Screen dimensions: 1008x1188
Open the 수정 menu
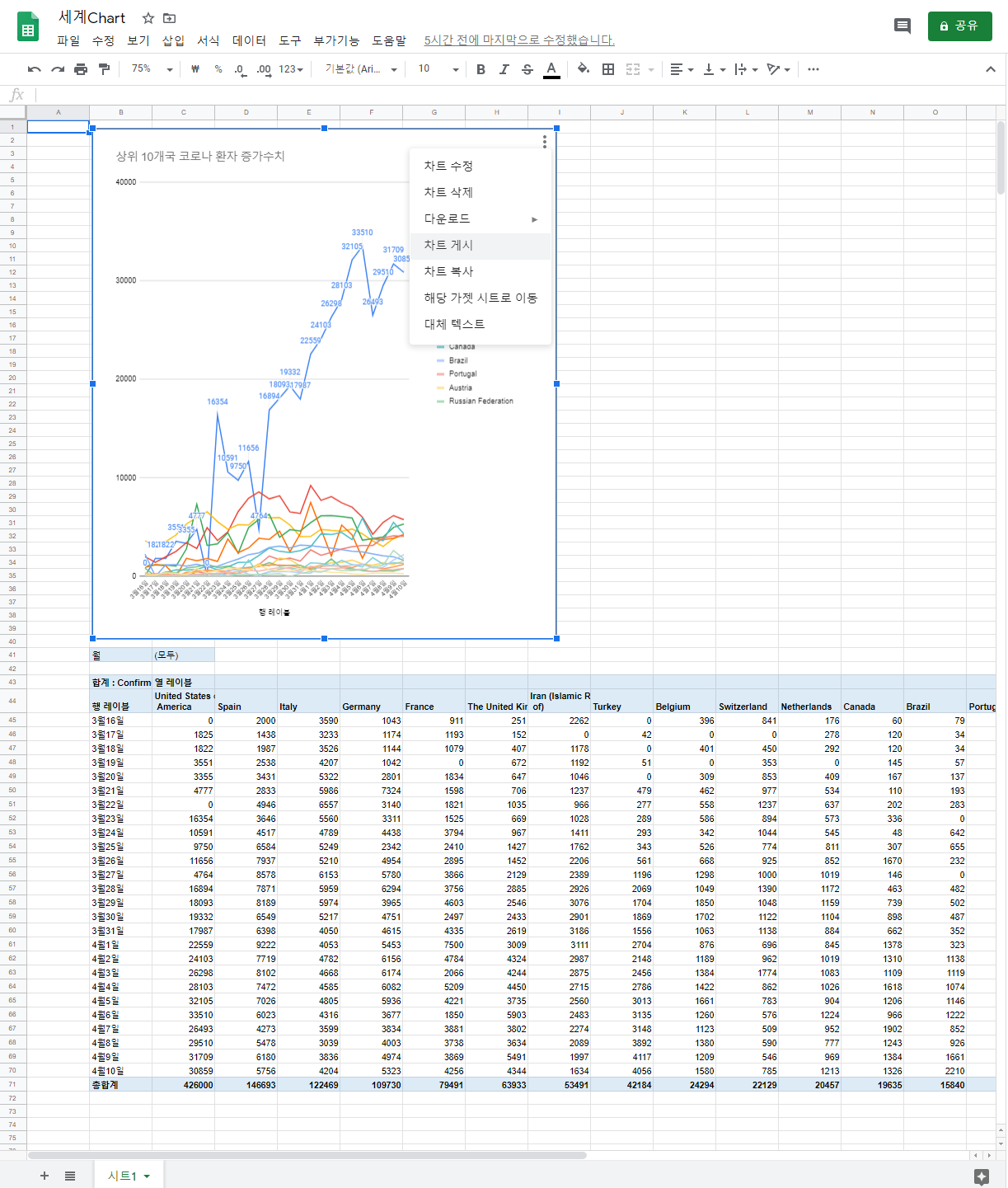point(103,40)
